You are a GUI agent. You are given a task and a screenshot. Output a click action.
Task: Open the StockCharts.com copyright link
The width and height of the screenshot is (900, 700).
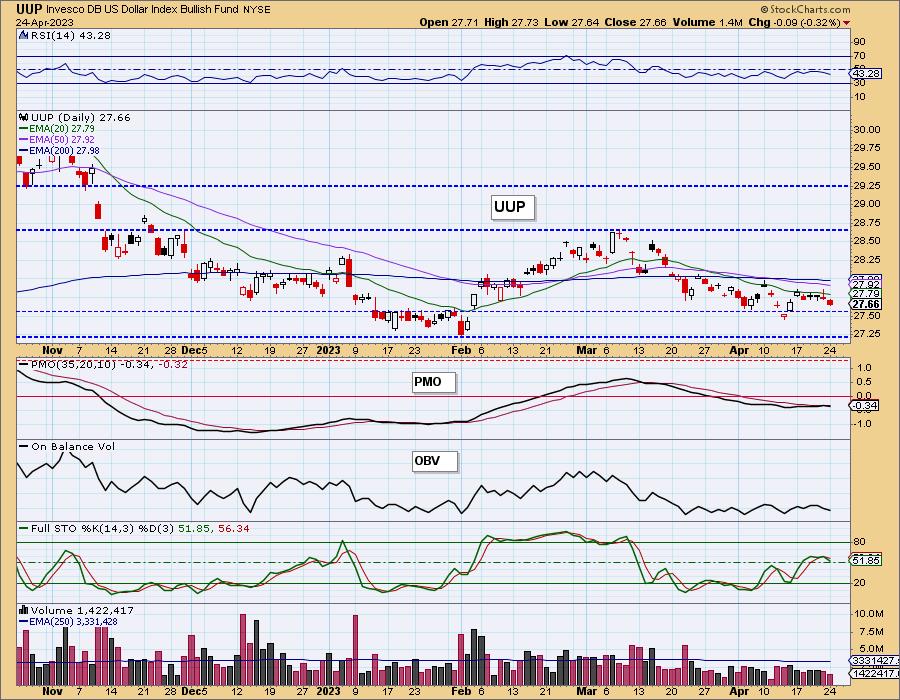pos(805,10)
